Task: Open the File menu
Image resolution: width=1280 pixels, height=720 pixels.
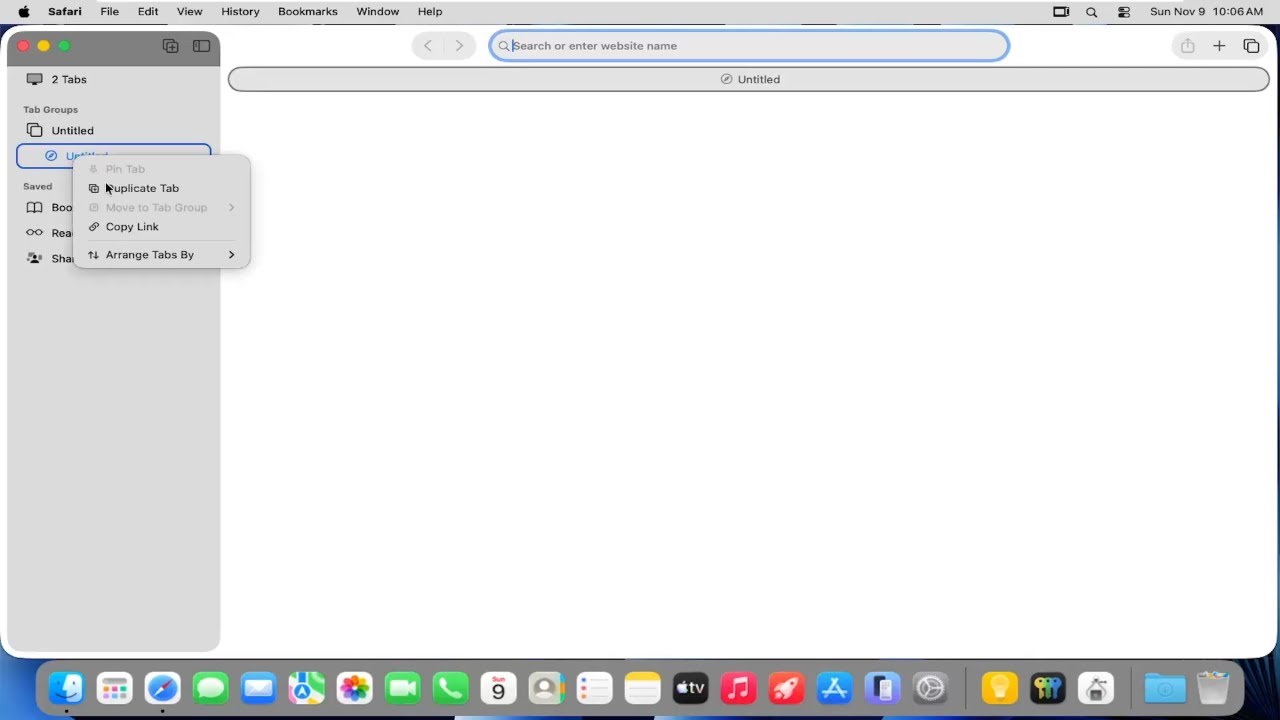Action: tap(109, 12)
